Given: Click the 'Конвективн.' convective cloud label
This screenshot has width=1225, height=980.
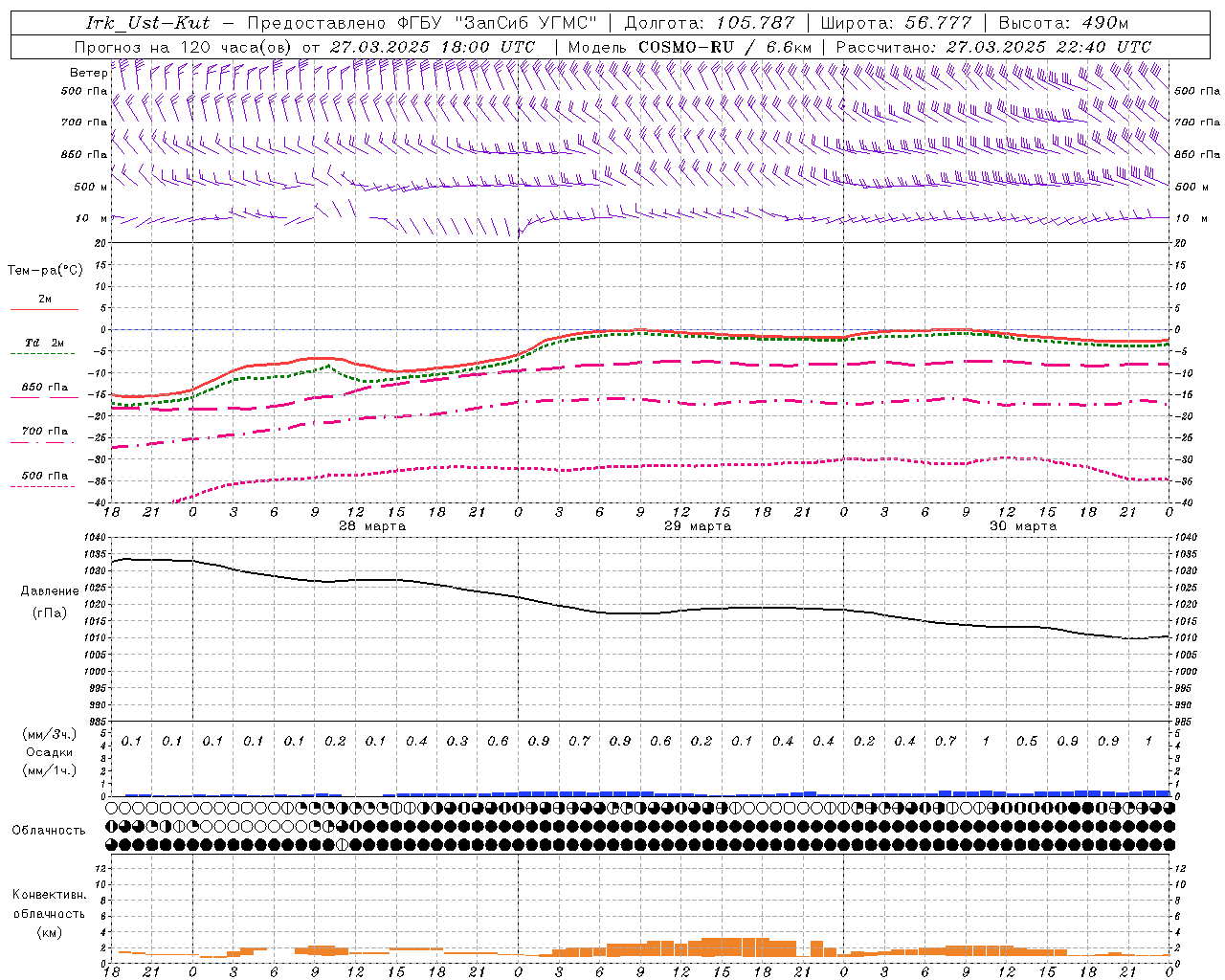Looking at the screenshot, I should [x=50, y=895].
